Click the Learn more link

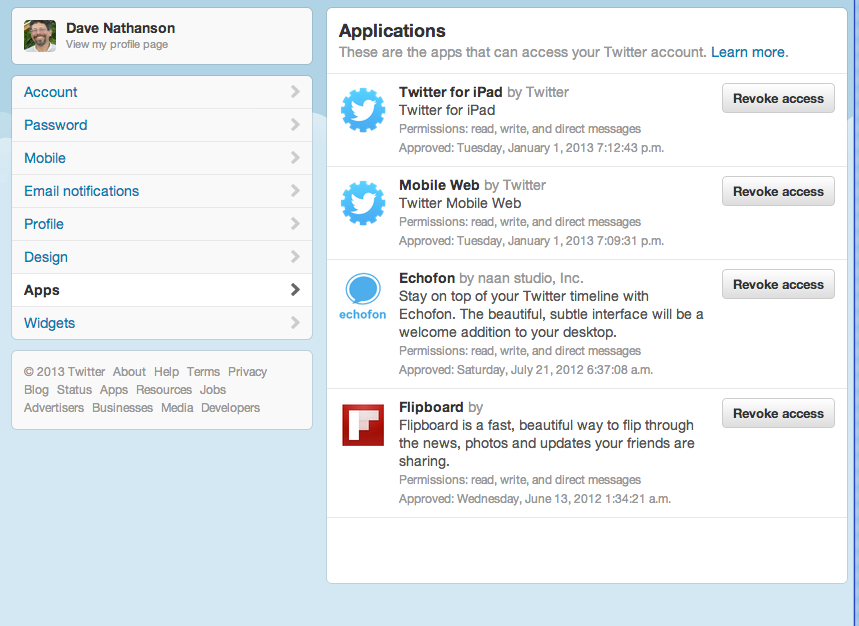pyautogui.click(x=749, y=52)
